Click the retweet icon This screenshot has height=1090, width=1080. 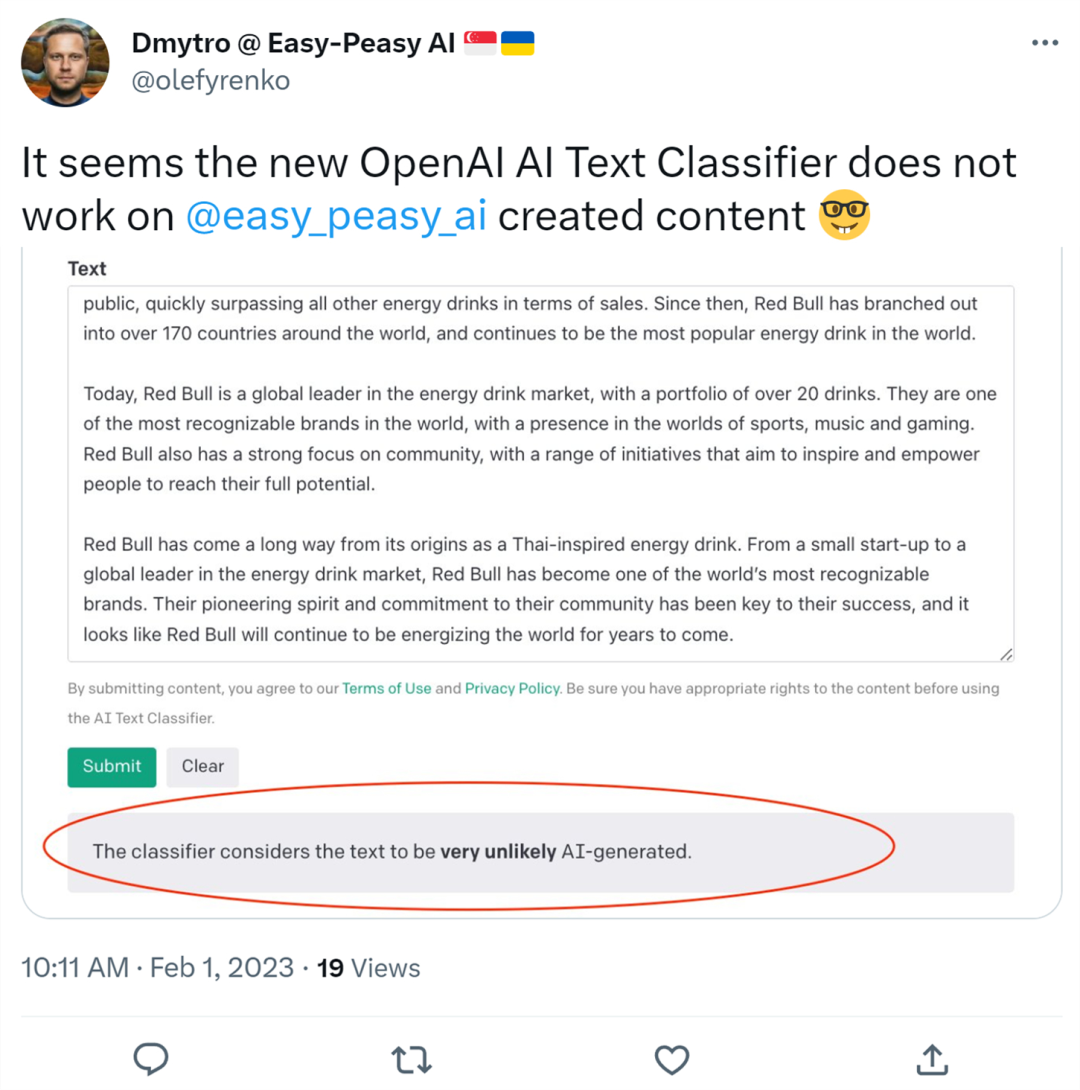tap(411, 1059)
